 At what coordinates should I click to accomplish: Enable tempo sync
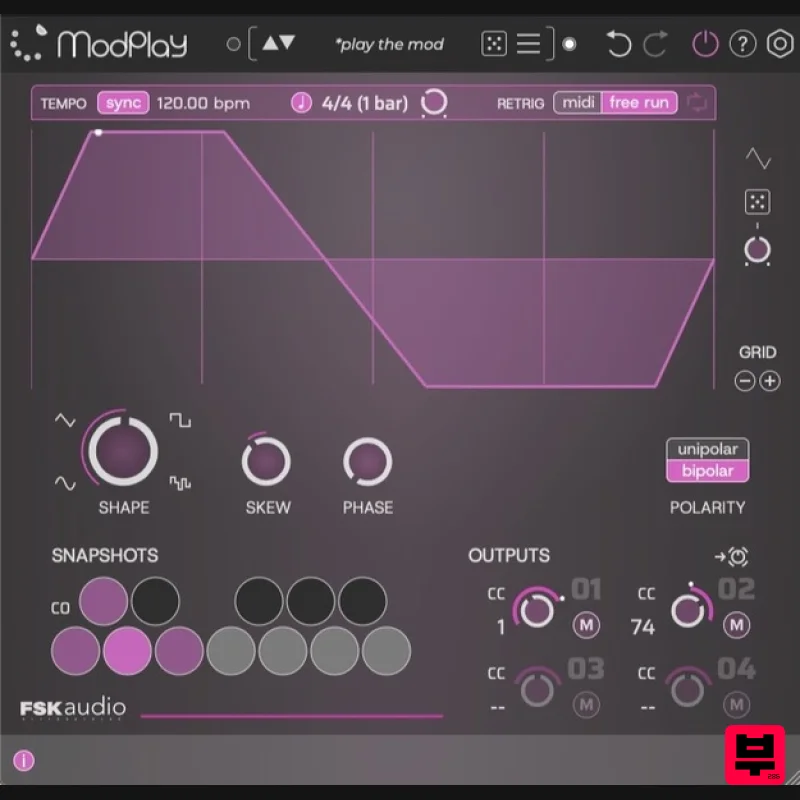(x=122, y=102)
